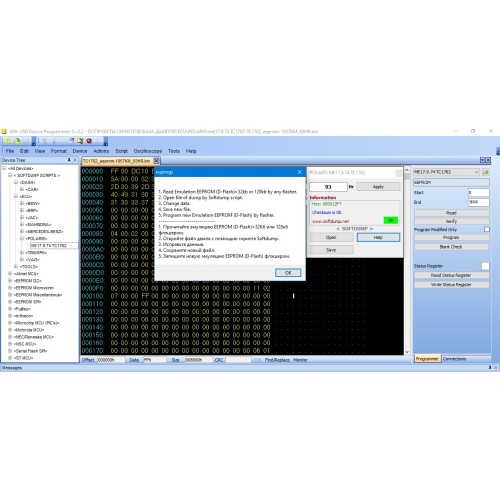Screen dimensions: 500x500
Task: Click the hours value field showing 93
Action: (328, 187)
